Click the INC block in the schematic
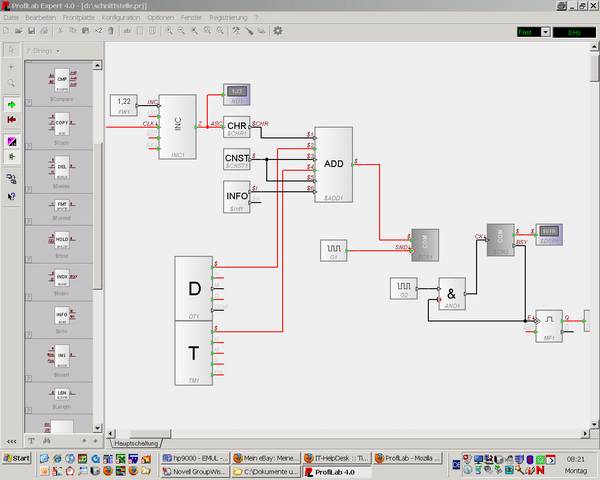The height and width of the screenshot is (480, 600). click(x=178, y=127)
